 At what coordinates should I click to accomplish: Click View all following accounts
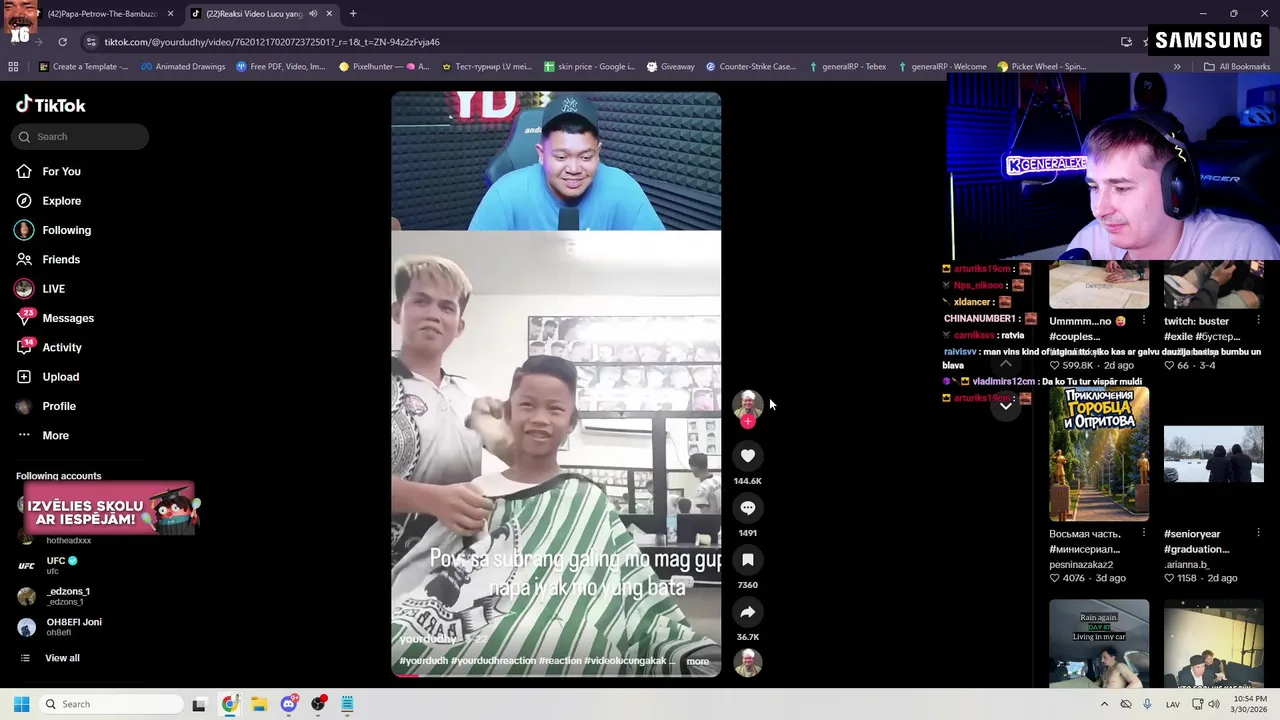coord(62,658)
